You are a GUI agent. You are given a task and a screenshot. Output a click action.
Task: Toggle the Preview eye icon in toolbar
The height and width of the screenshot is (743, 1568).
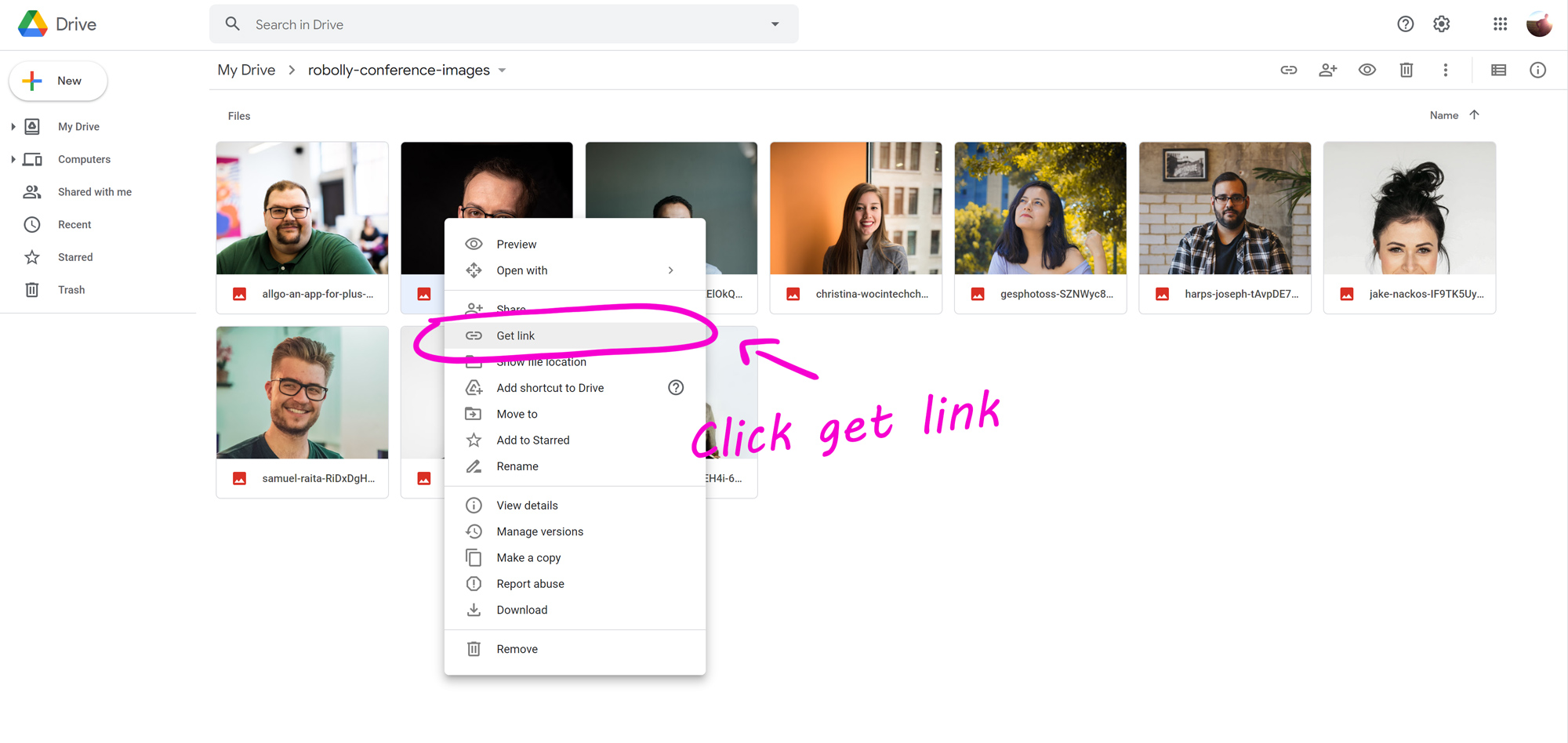click(1367, 71)
